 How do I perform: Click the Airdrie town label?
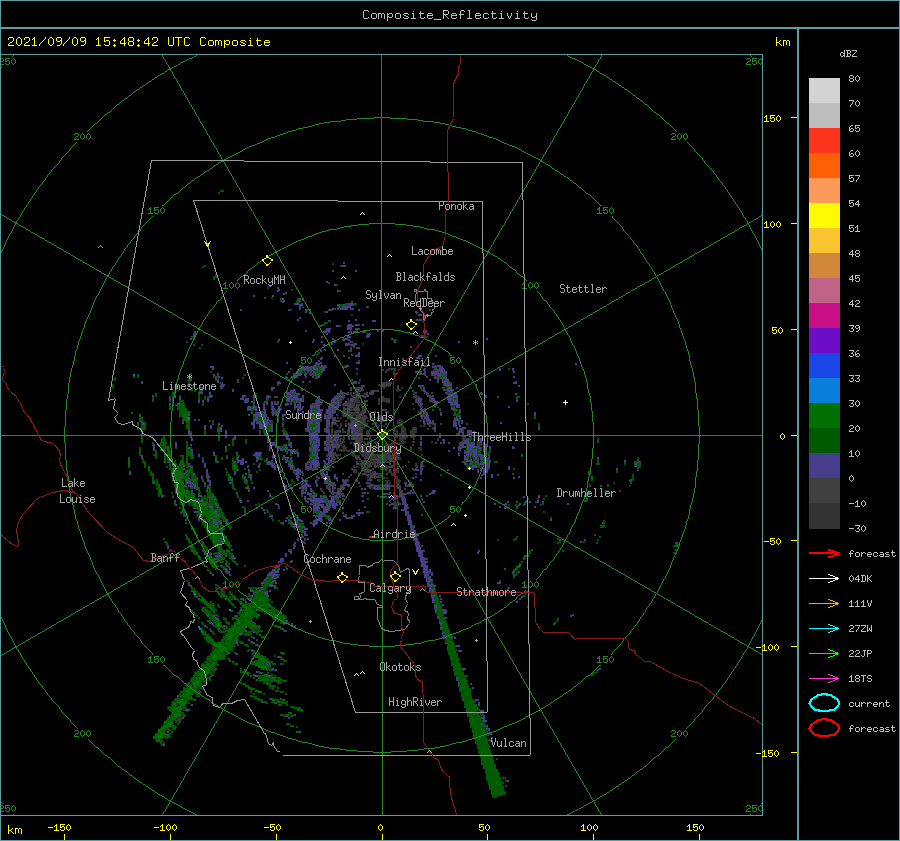coord(394,534)
